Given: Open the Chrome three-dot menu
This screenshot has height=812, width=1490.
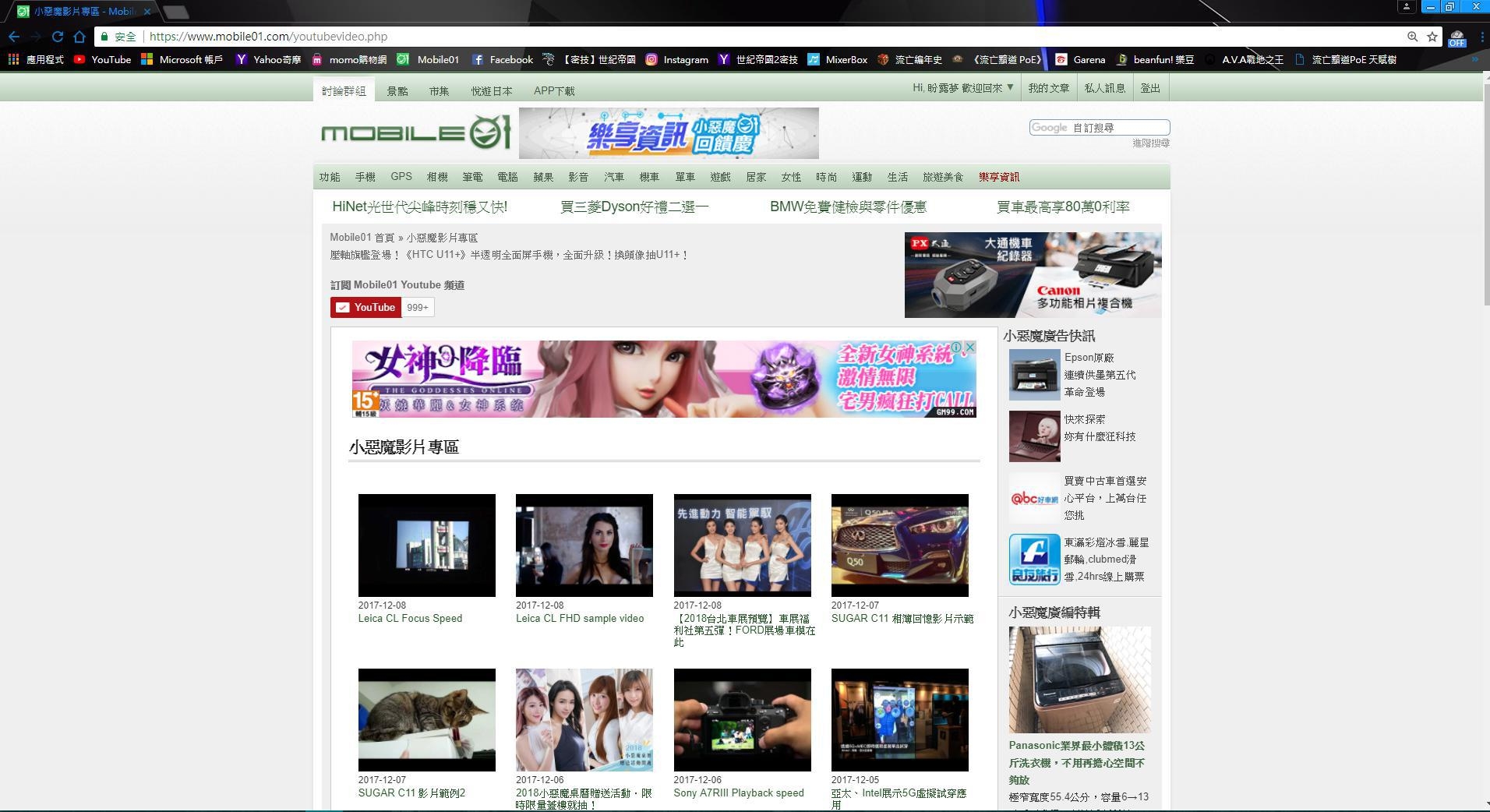Looking at the screenshot, I should coord(1481,37).
